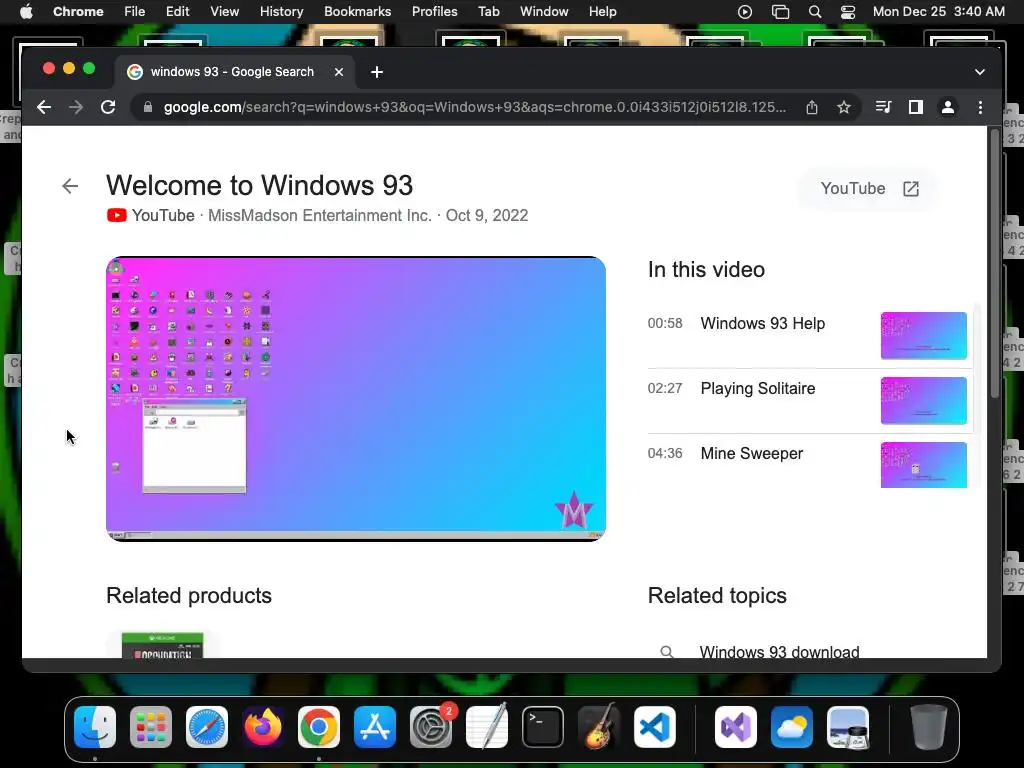The width and height of the screenshot is (1024, 768).
Task: Click the browser forward arrow
Action: (x=76, y=107)
